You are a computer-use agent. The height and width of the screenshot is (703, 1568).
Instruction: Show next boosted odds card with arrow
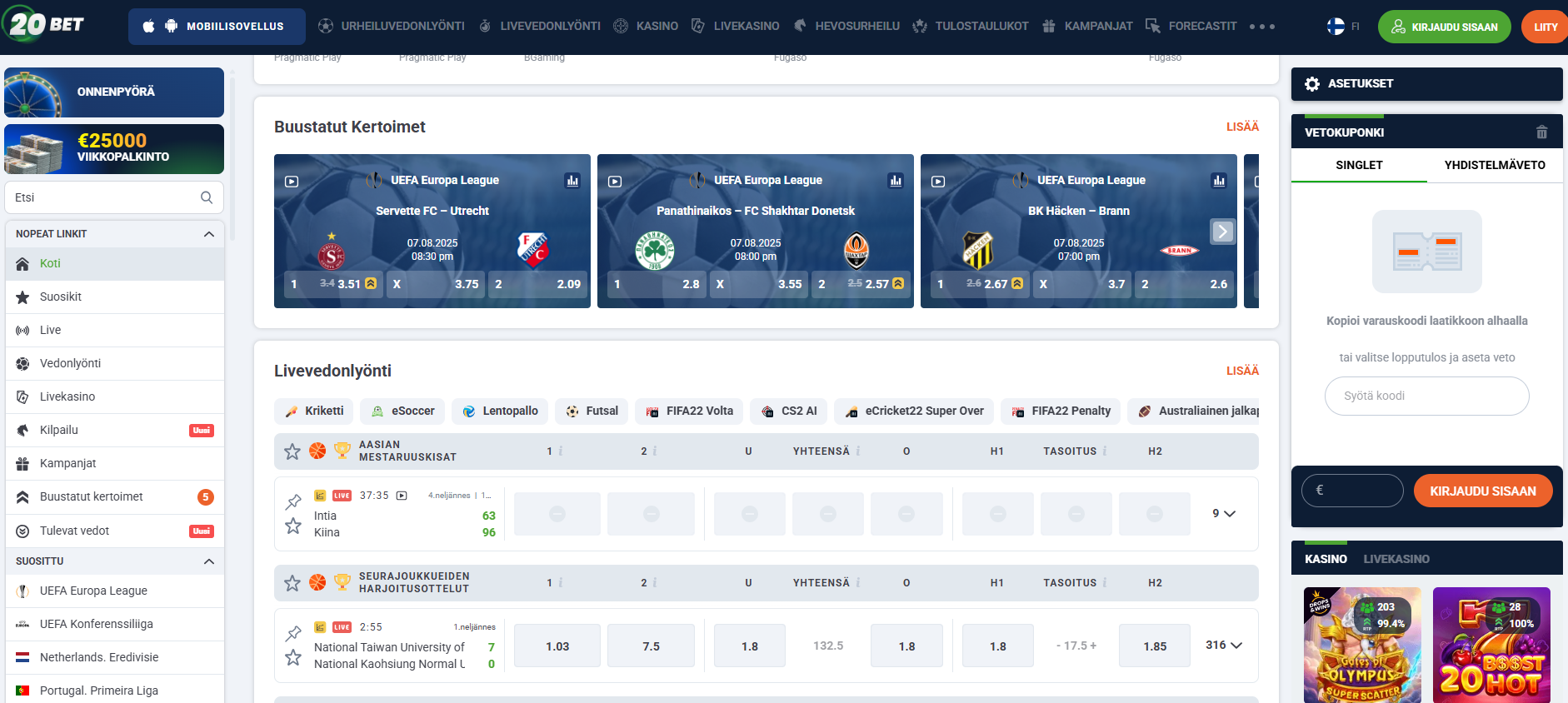pos(1222,232)
